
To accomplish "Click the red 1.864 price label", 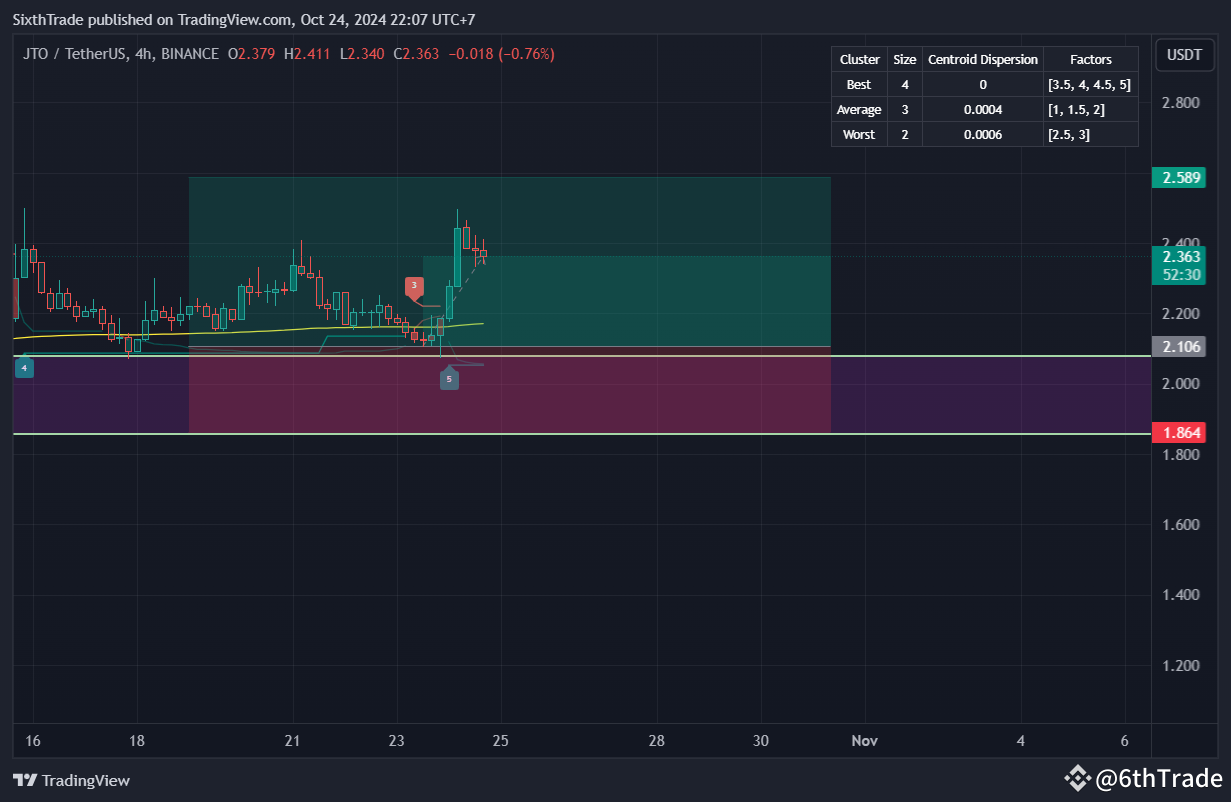I will pyautogui.click(x=1179, y=432).
